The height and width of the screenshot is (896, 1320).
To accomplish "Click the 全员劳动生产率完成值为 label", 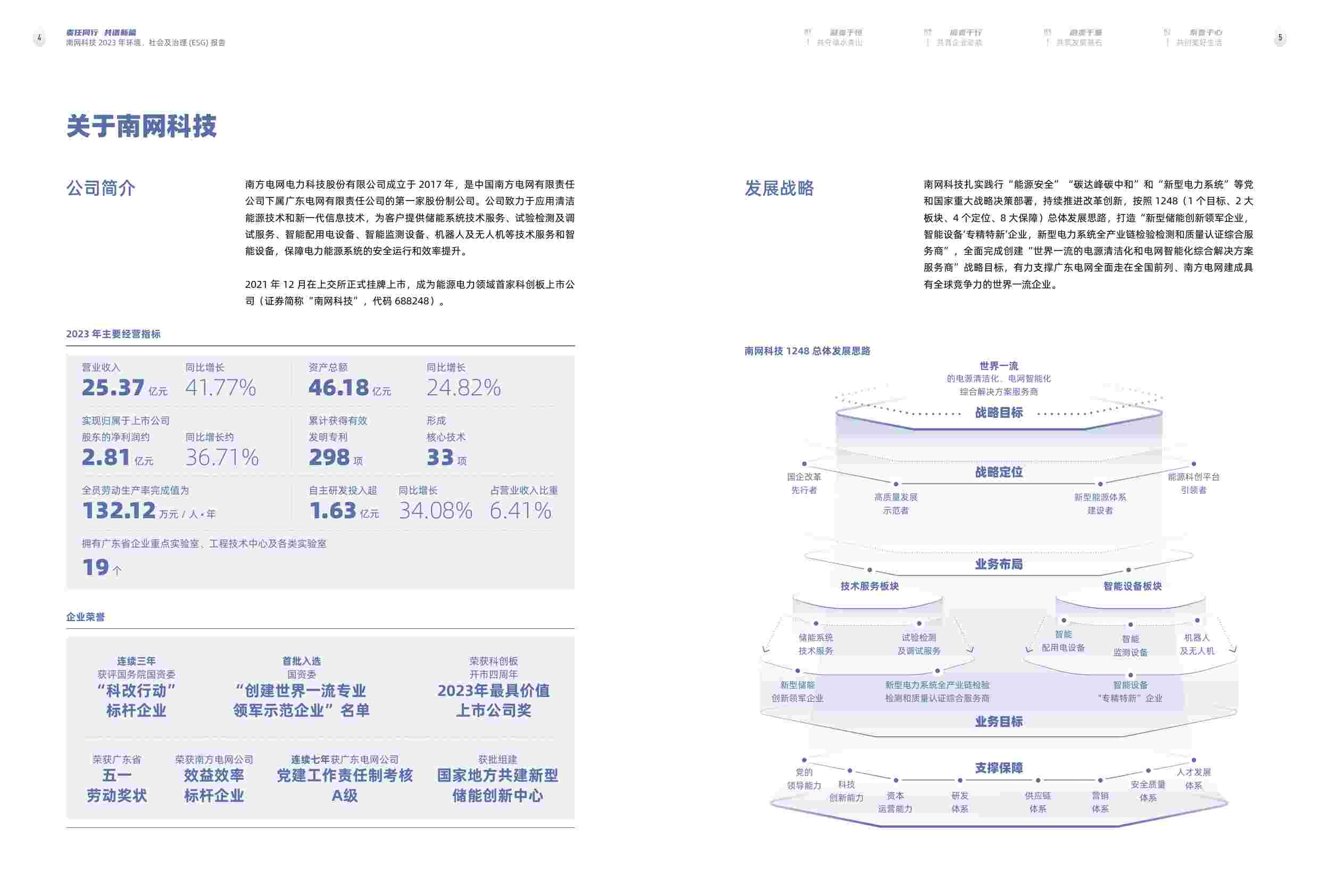I will (x=135, y=491).
